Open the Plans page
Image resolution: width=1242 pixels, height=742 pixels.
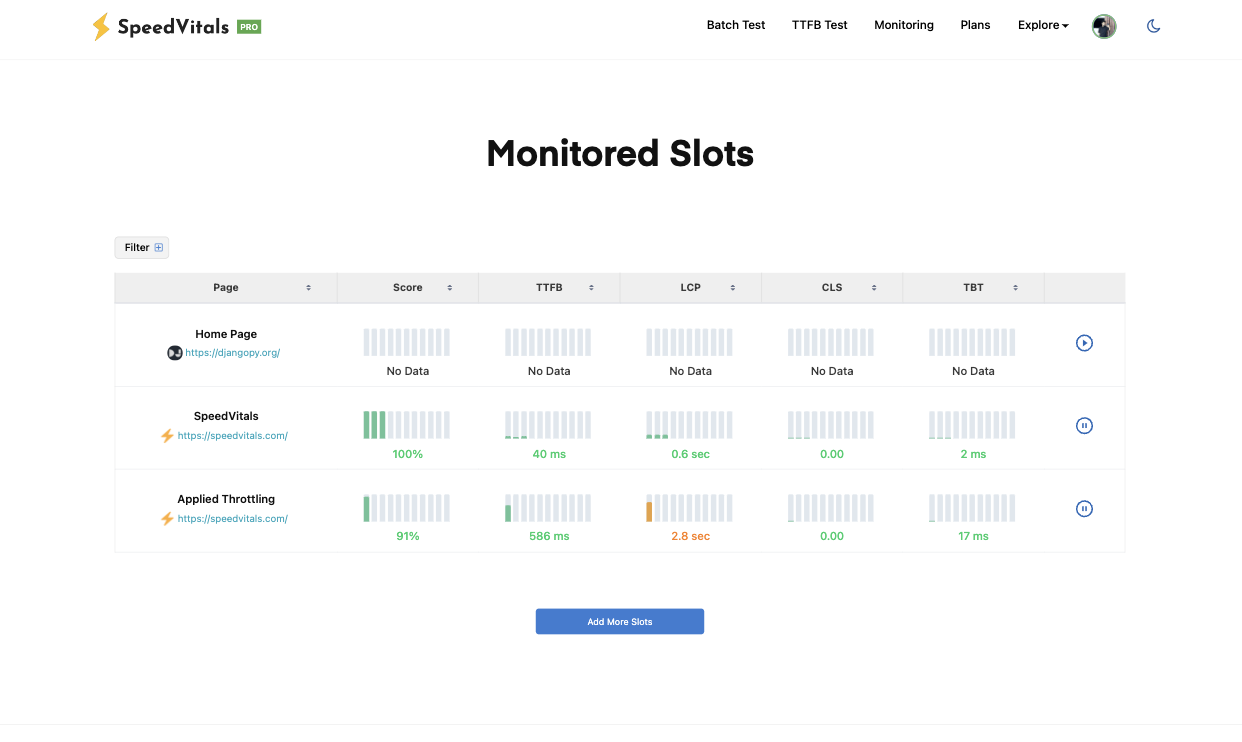pos(975,25)
